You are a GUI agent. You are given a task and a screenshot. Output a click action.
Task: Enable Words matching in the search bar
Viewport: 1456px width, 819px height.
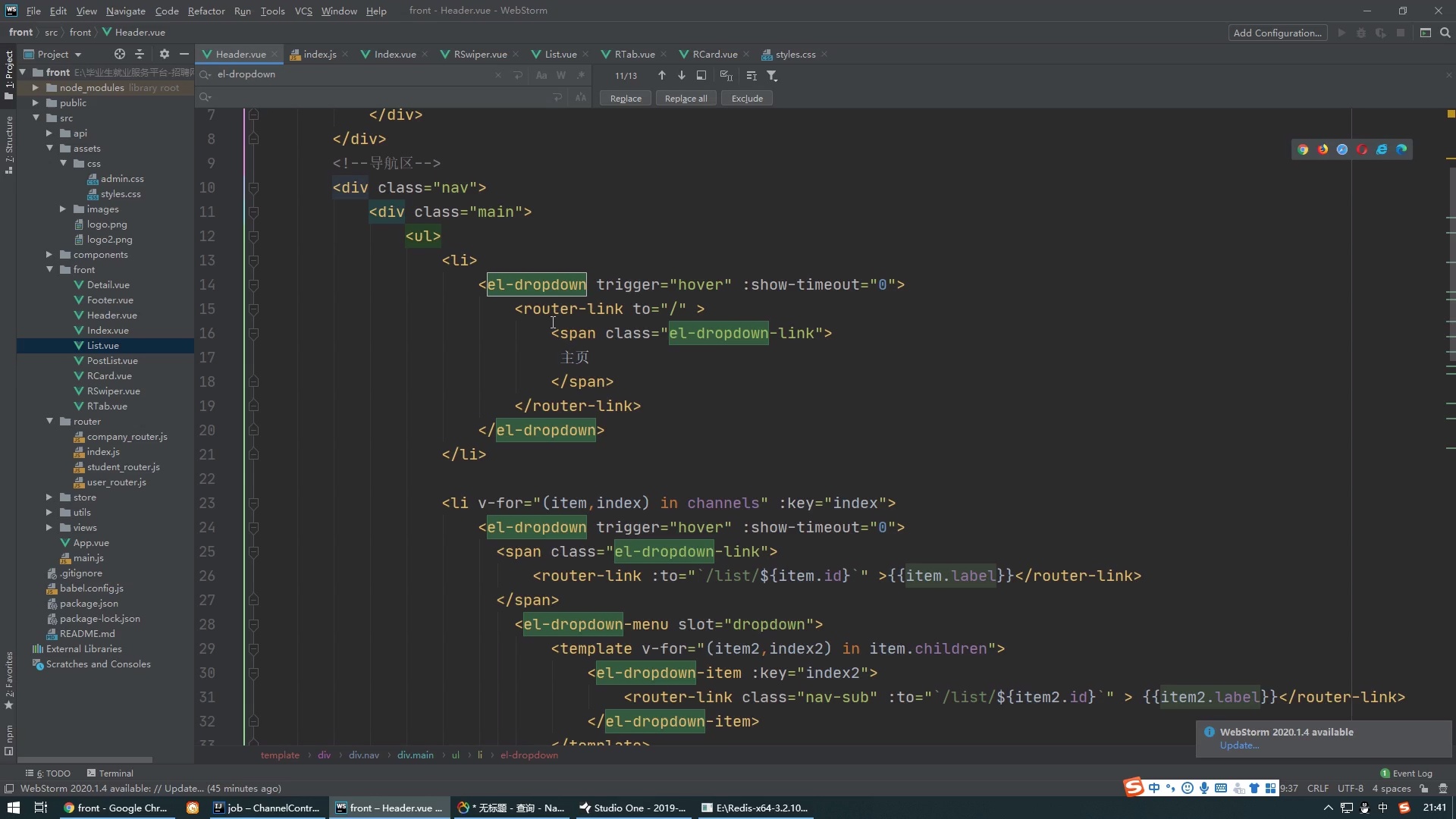pos(561,75)
